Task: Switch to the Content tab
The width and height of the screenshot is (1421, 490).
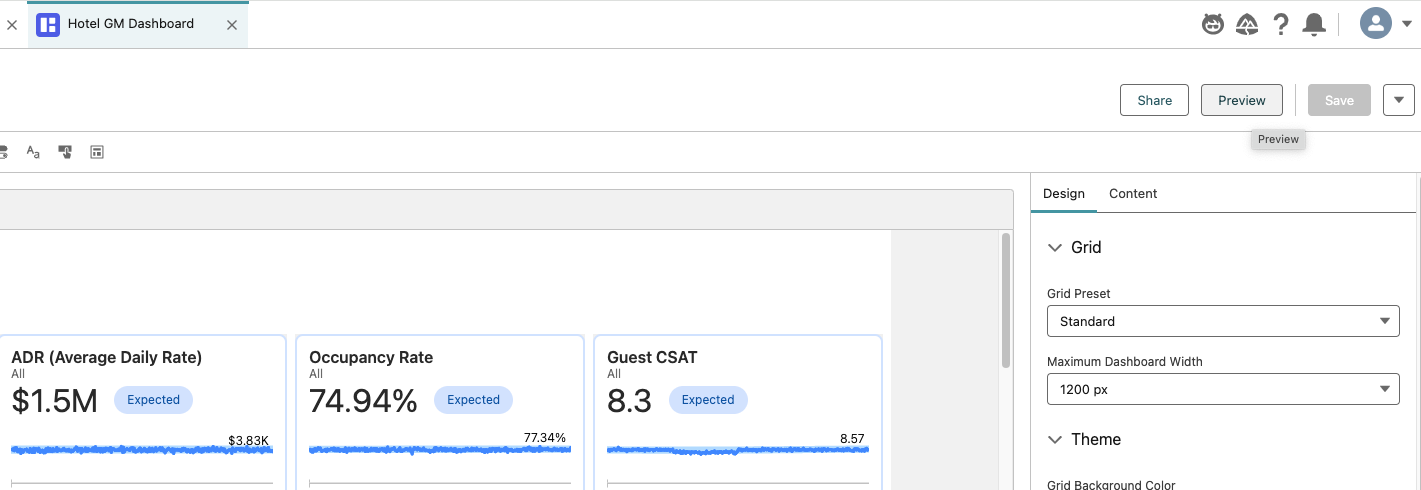Action: (x=1133, y=194)
